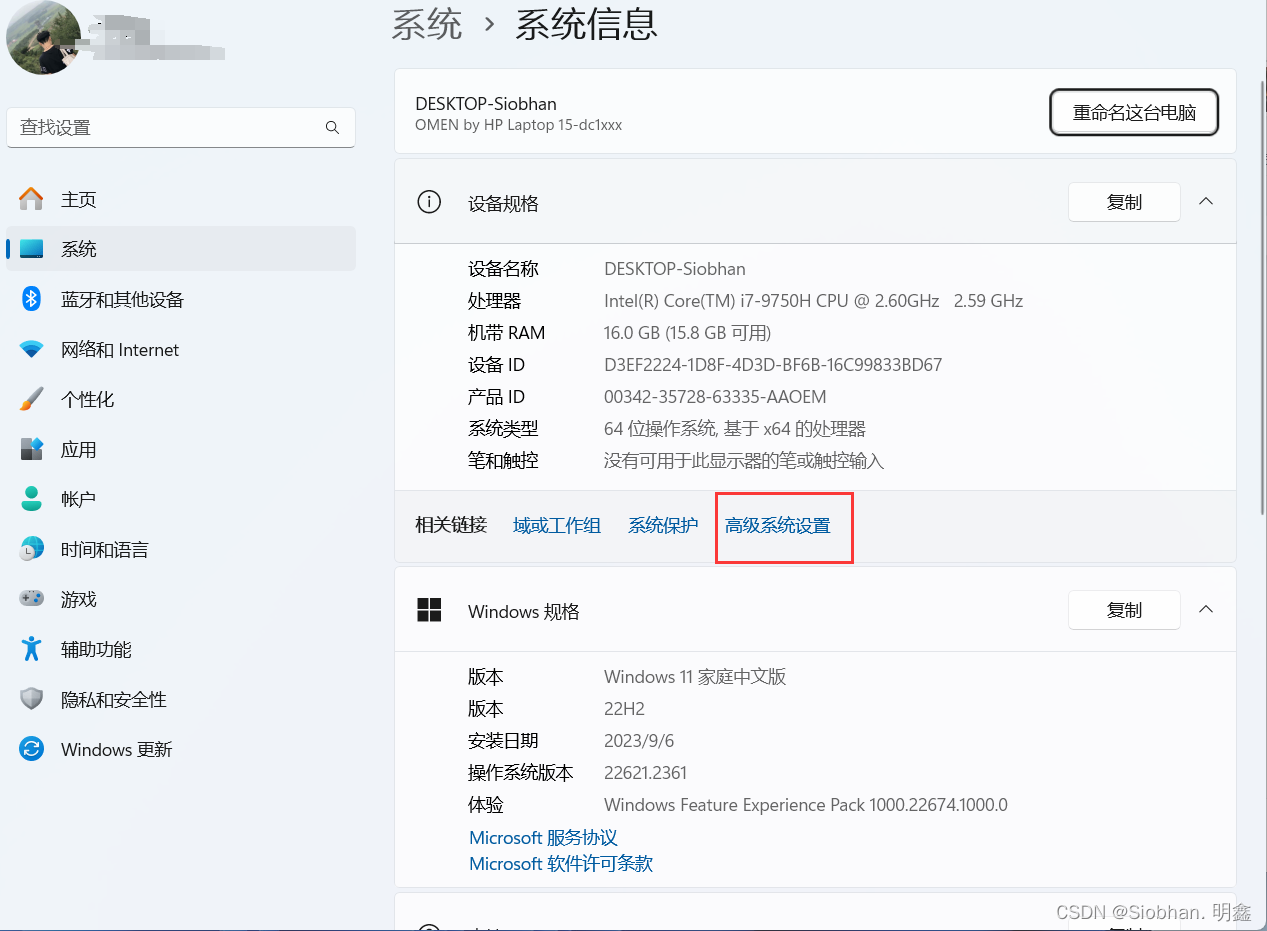Click the Gaming controller icon

(32, 599)
